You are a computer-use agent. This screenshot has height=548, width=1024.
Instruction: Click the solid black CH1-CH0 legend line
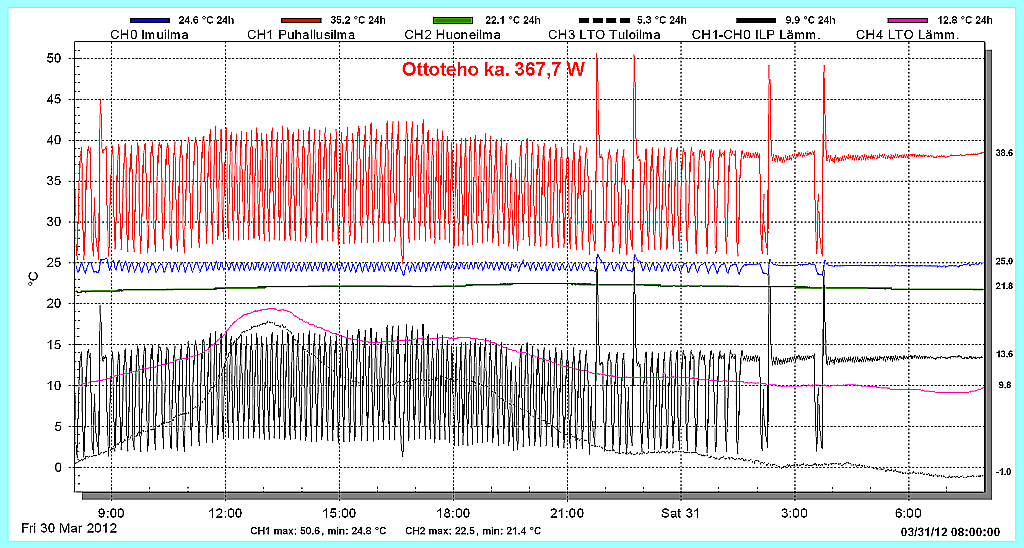click(x=757, y=20)
